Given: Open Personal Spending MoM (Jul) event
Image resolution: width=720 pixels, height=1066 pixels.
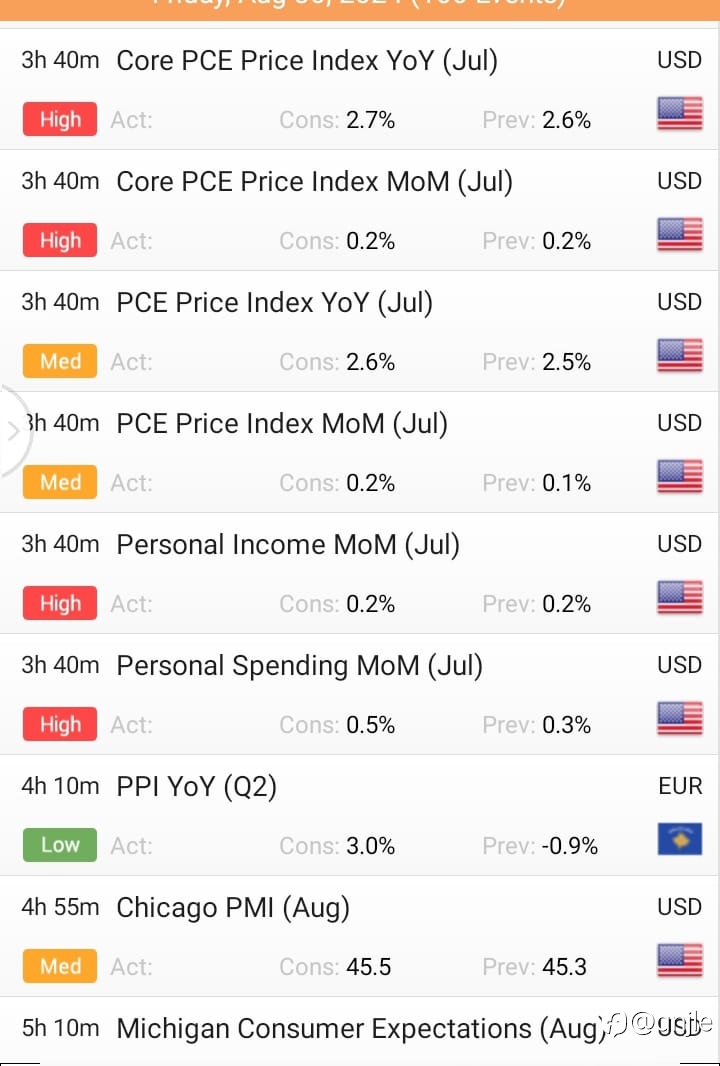Looking at the screenshot, I should point(299,666).
